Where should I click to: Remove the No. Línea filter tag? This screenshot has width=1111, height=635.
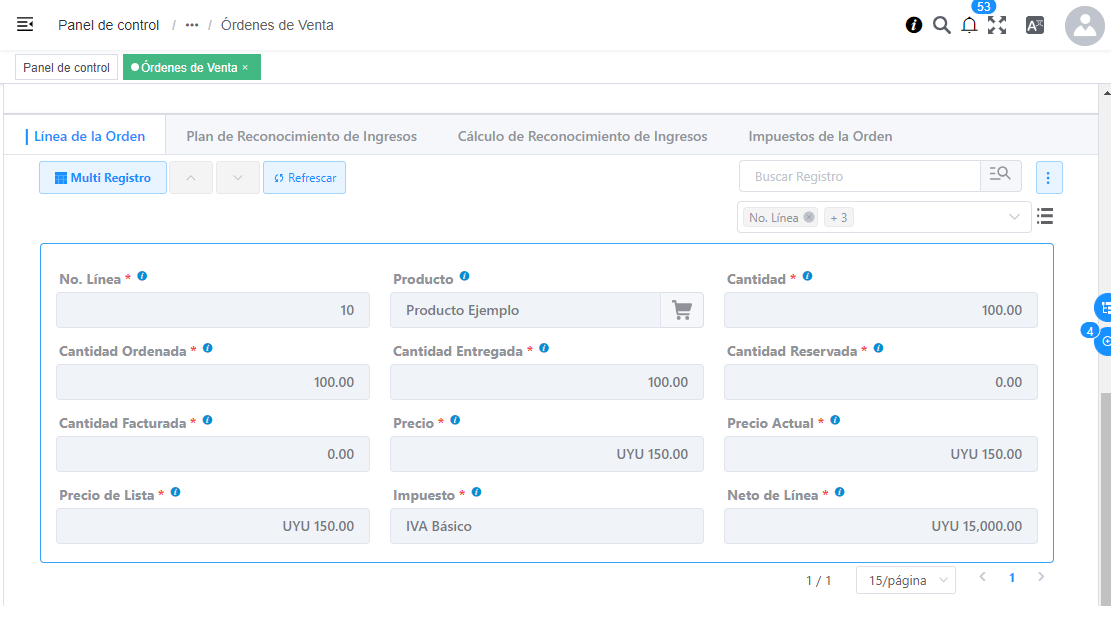point(809,217)
